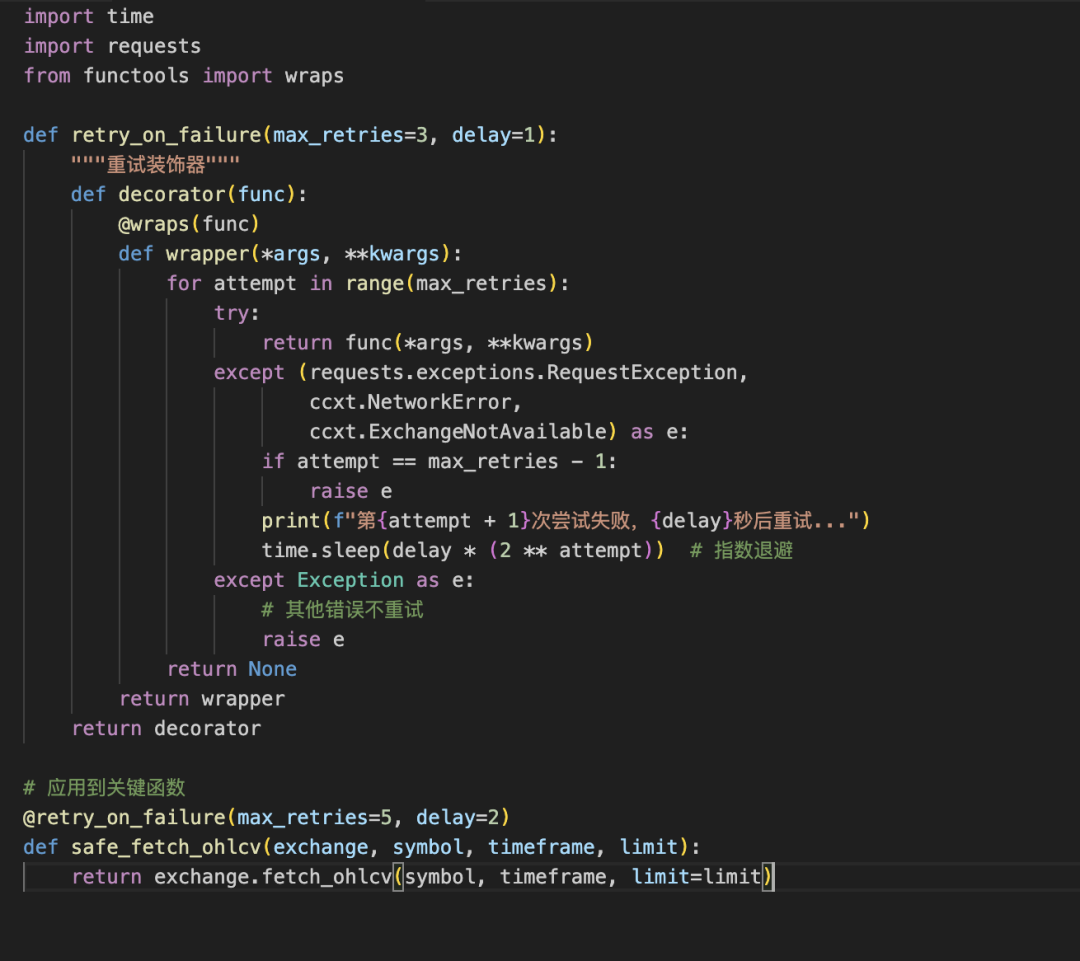The width and height of the screenshot is (1080, 961).
Task: Click 'print' in the f-string print line
Action: pos(291,521)
